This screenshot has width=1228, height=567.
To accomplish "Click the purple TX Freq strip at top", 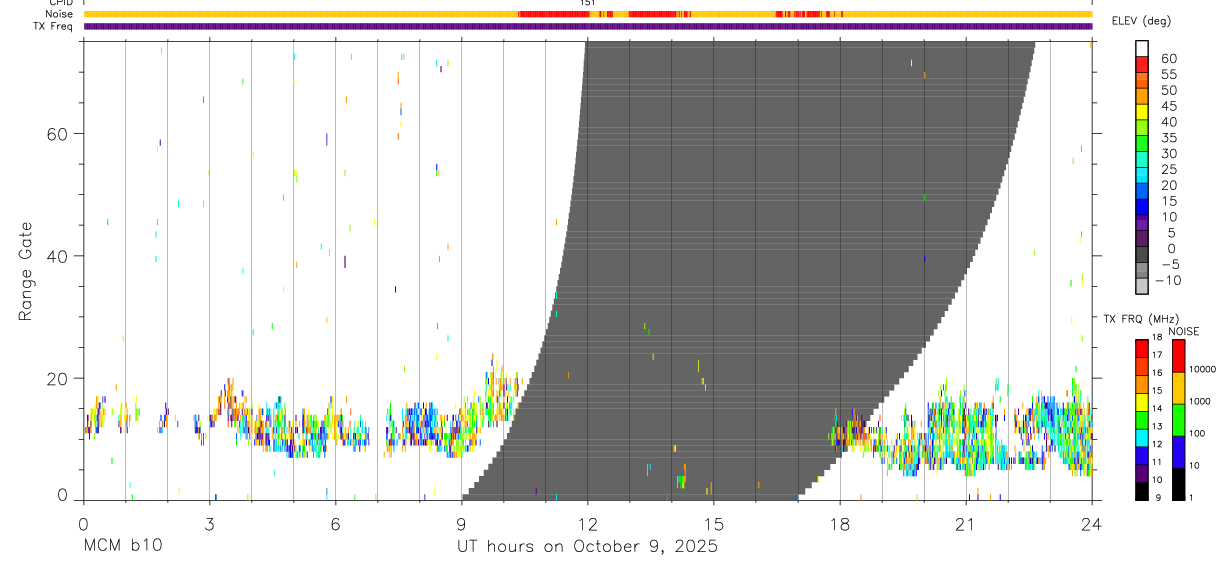I will (x=587, y=26).
